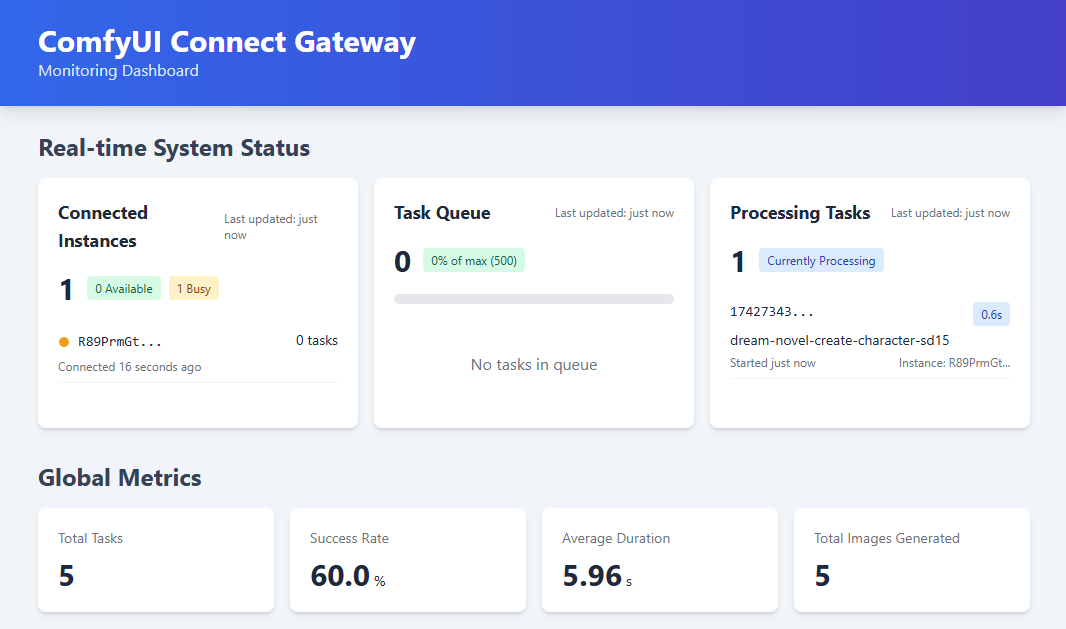
Task: Click the Success Rate metric card
Action: tap(408, 560)
